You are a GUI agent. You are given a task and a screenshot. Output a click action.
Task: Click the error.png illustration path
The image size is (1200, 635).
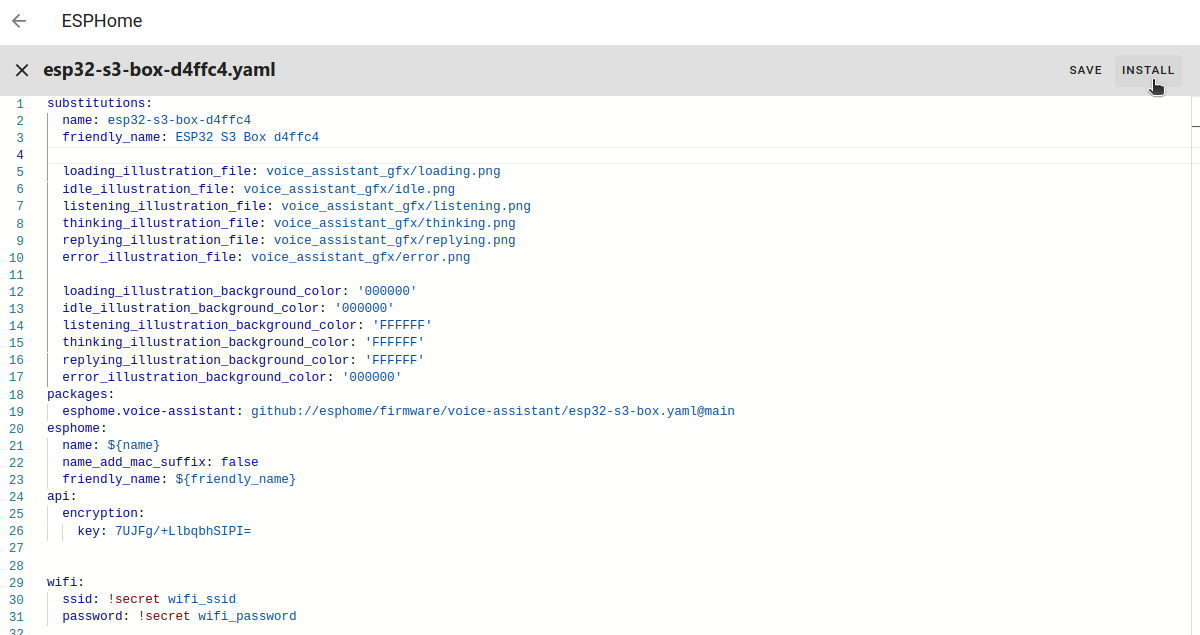(360, 257)
